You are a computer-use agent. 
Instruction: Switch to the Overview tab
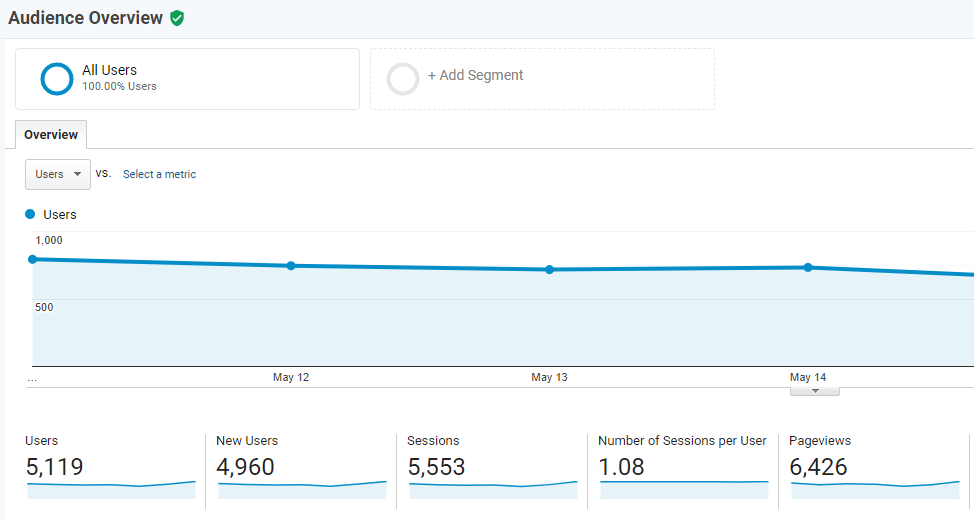51,135
